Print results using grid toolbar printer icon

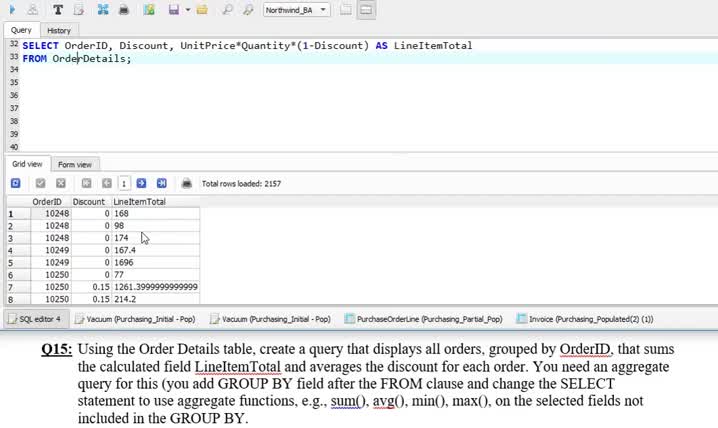pos(187,184)
